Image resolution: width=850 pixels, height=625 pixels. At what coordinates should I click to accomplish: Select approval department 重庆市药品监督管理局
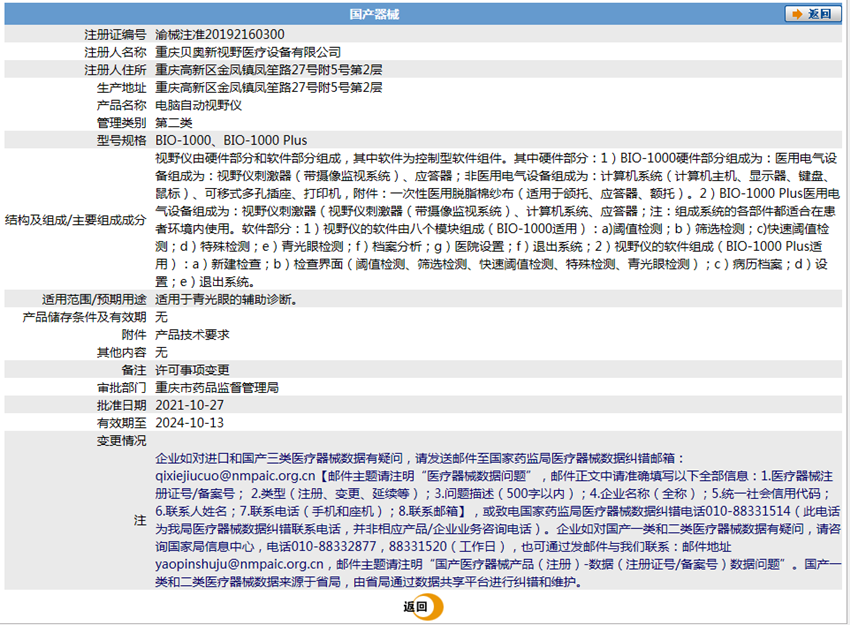(x=217, y=388)
